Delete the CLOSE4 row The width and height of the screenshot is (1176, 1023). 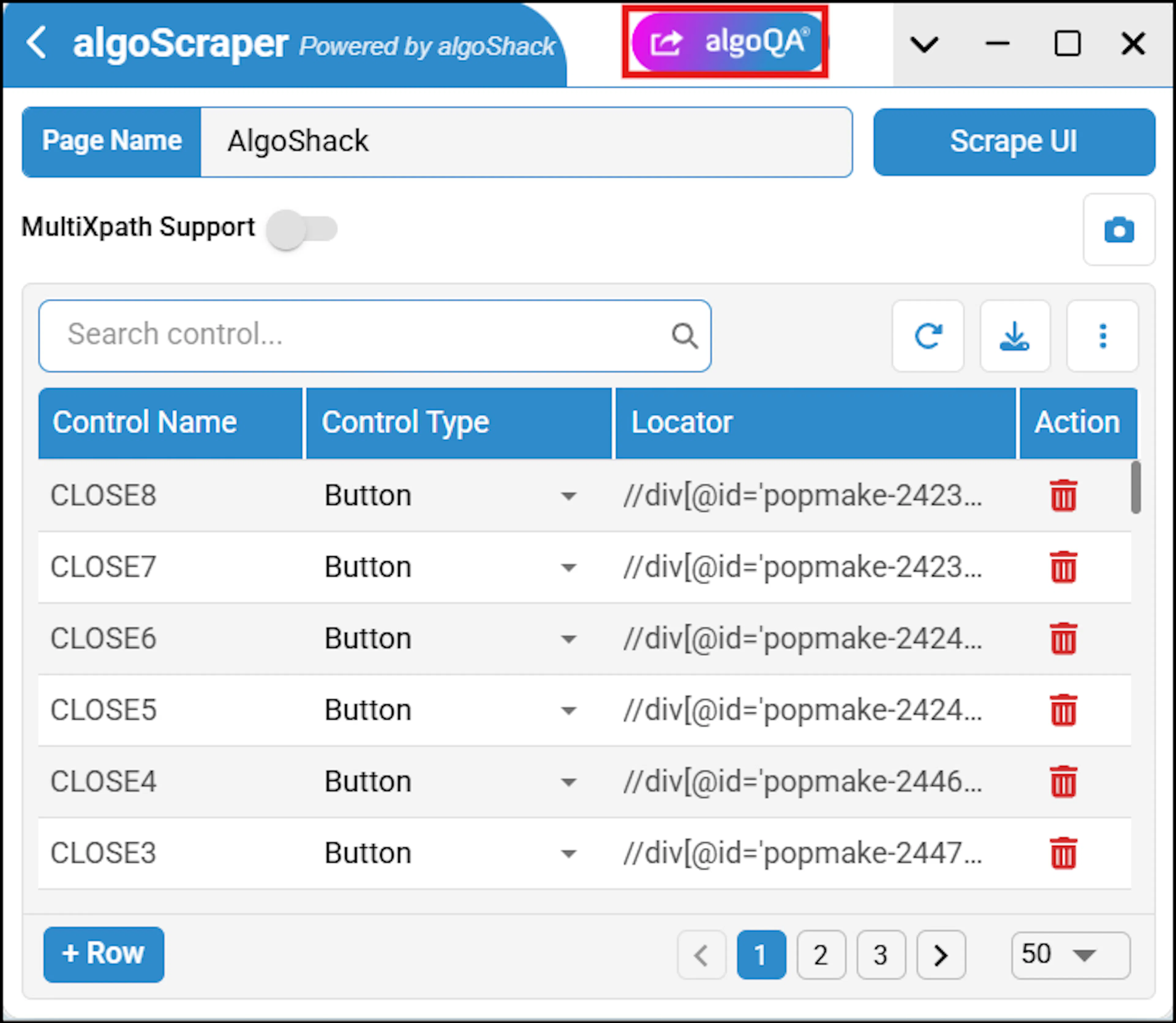point(1063,782)
